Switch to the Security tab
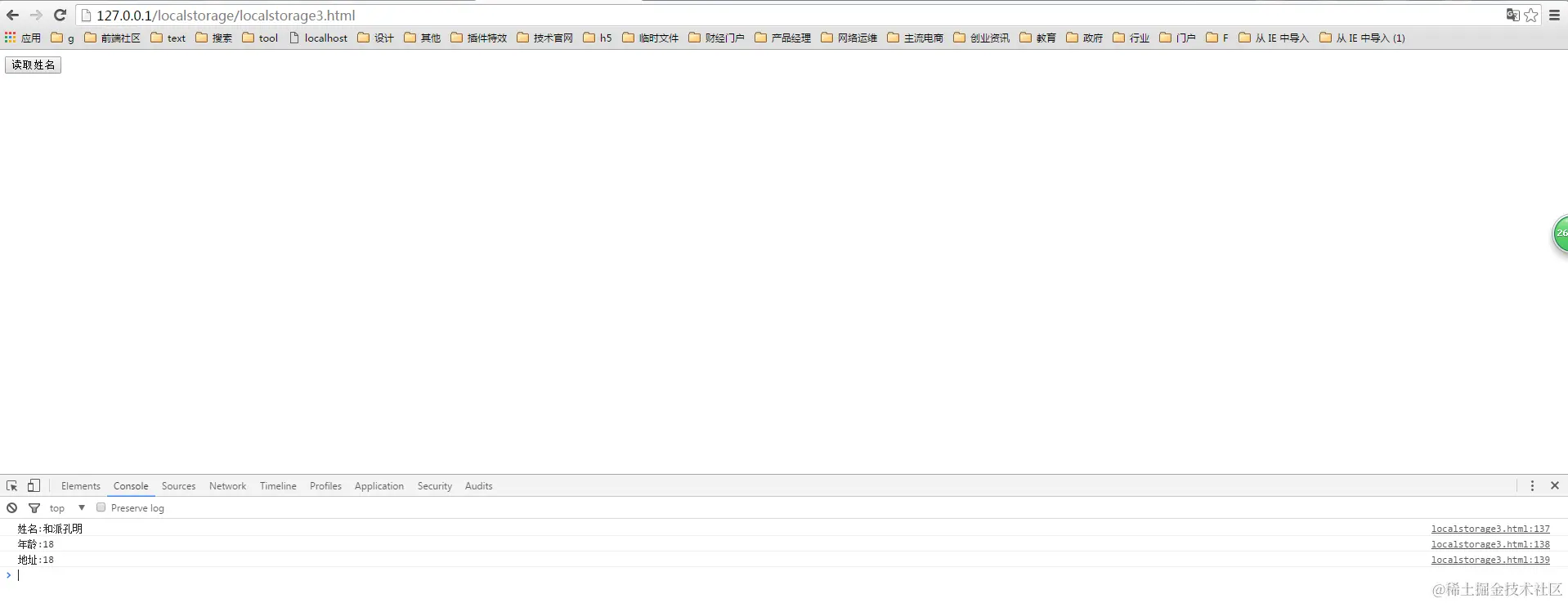Image resolution: width=1568 pixels, height=603 pixels. pos(435,485)
